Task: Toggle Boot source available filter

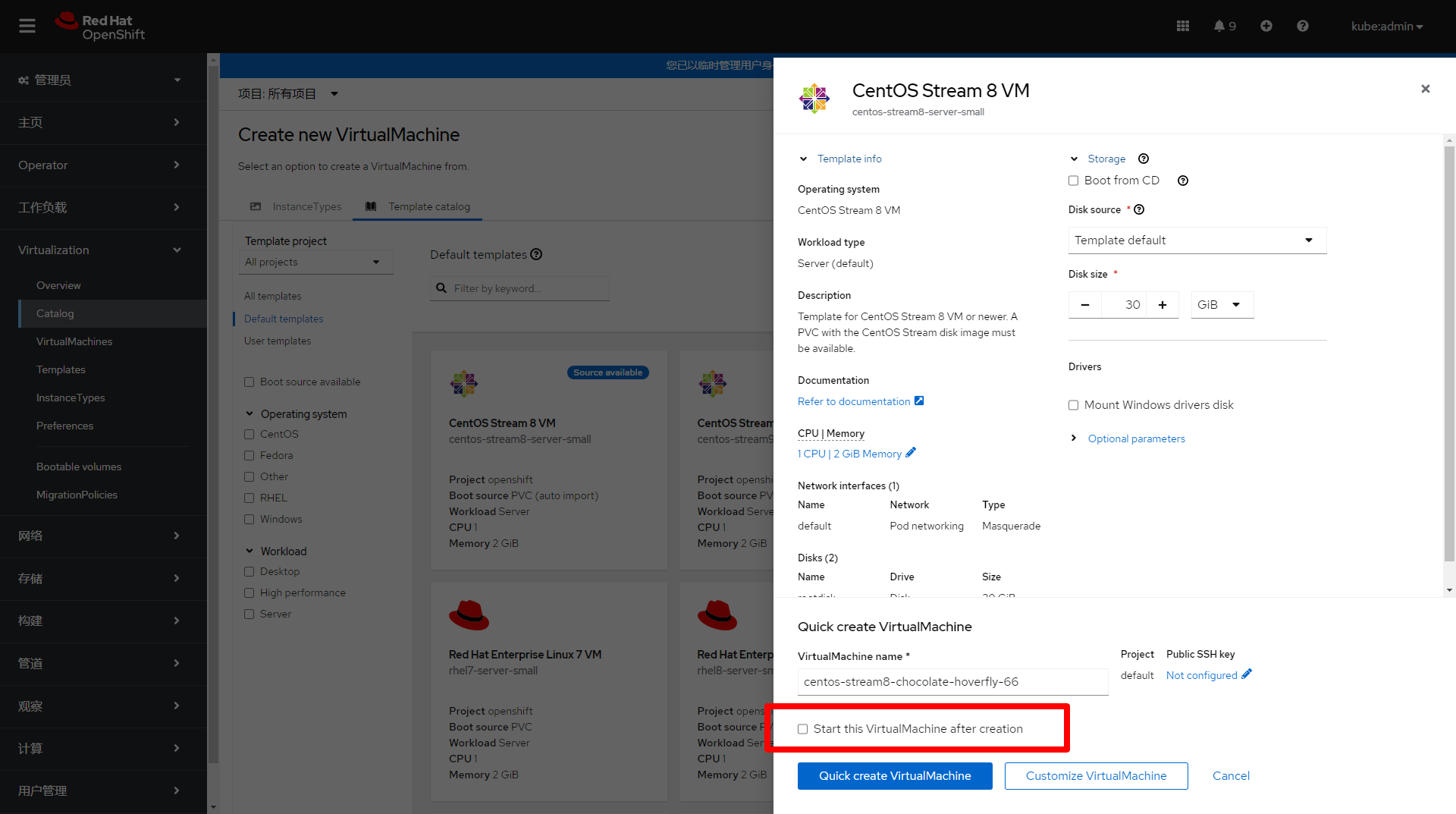Action: pos(249,382)
